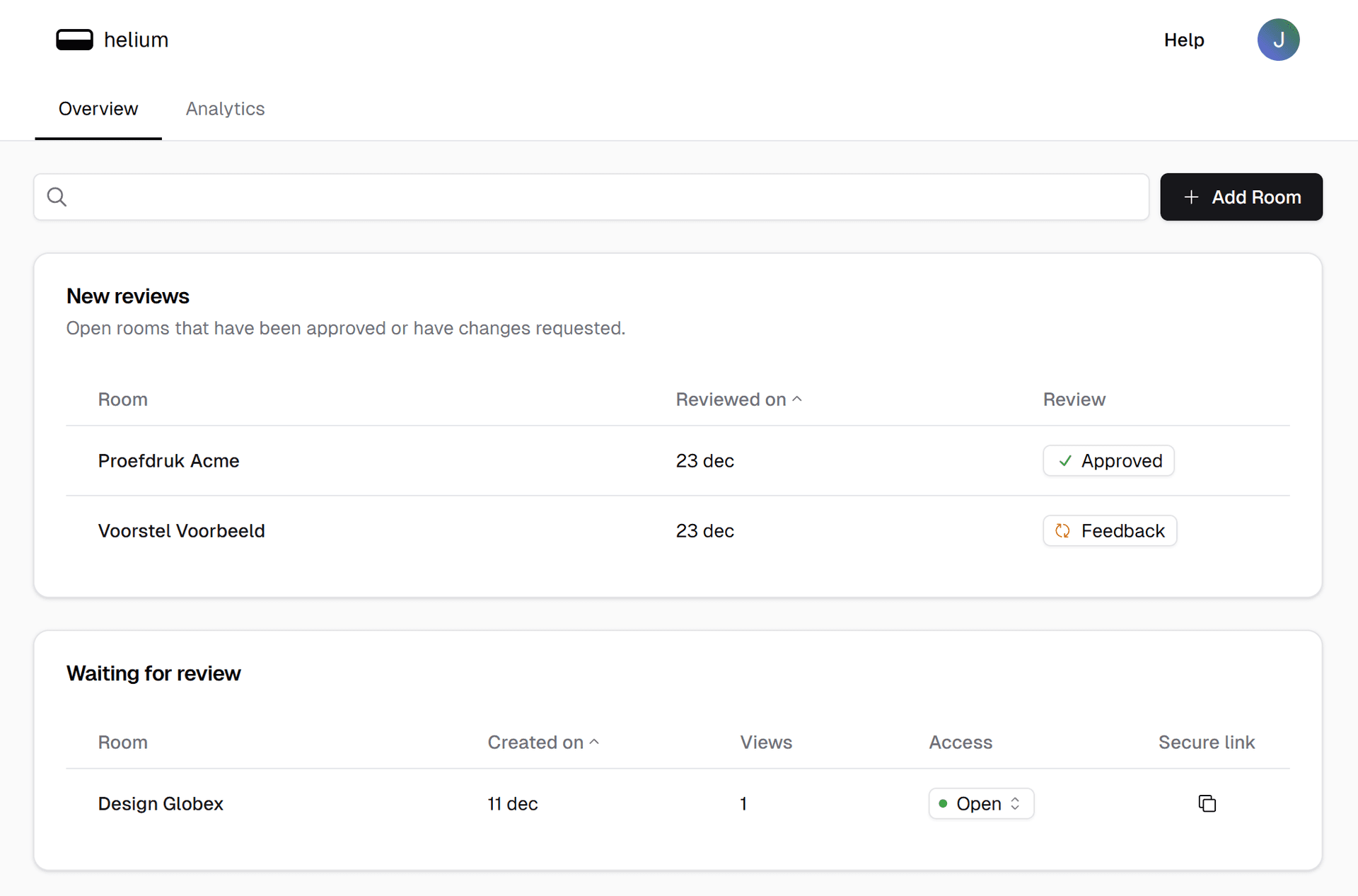The height and width of the screenshot is (896, 1358).
Task: Open the Feedback review badge
Action: tap(1110, 530)
